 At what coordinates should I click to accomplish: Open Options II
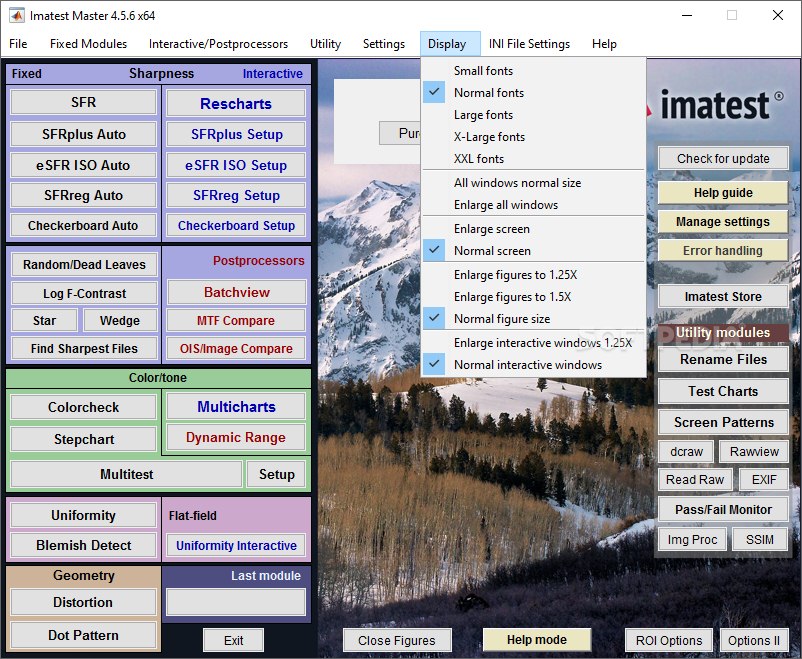click(754, 641)
